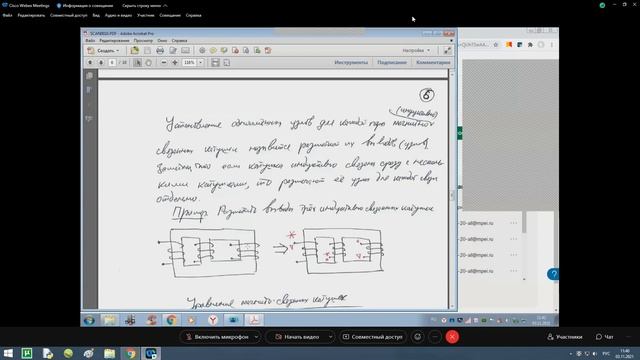640x360 pixels.
Task: Click Webex panel options ellipsis far right
Action: (630, 337)
